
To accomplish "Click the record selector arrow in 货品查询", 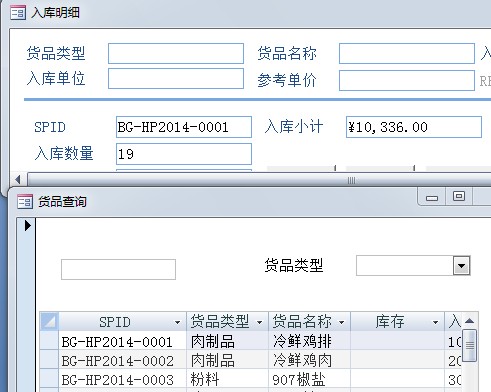I will click(x=28, y=226).
